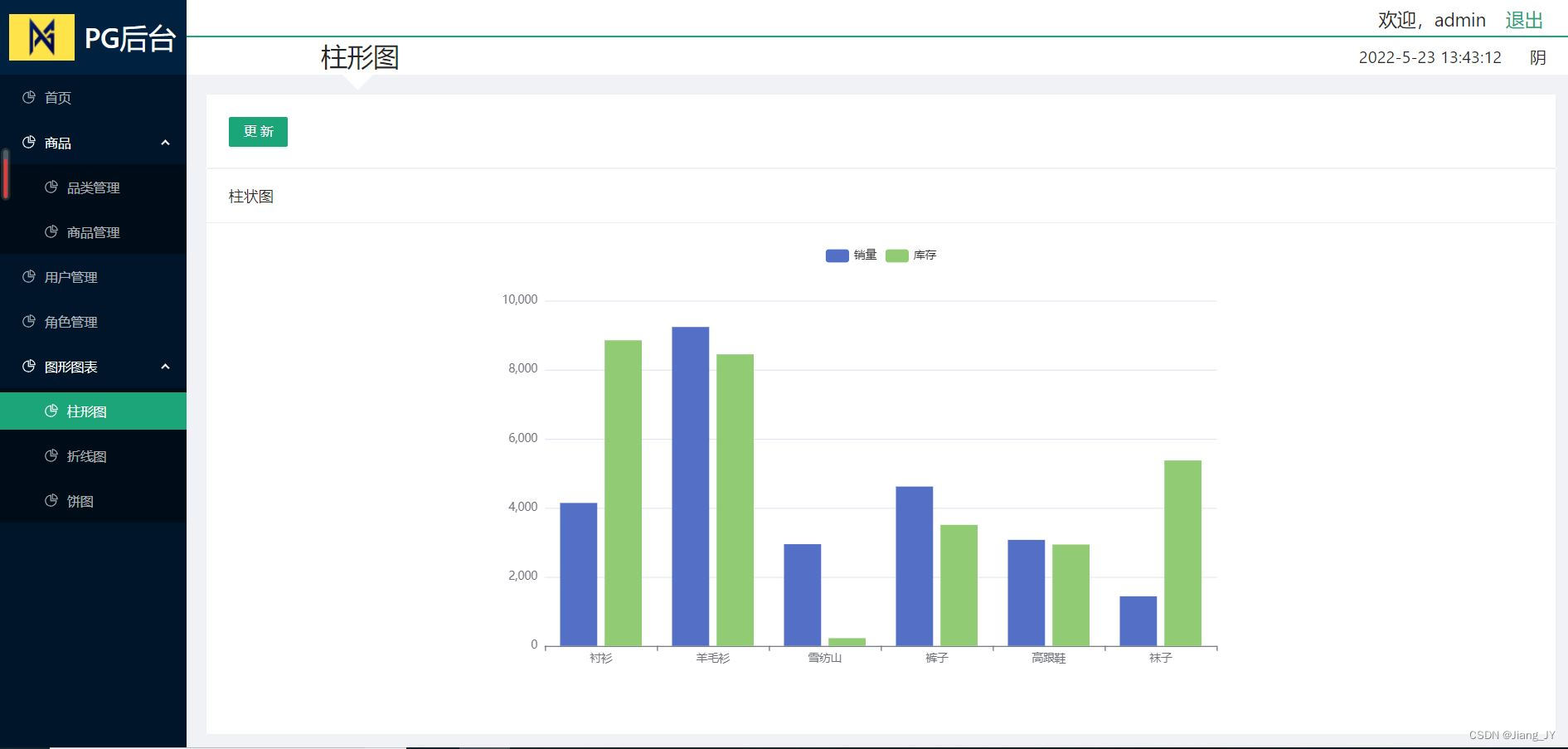Click the 袜子 blue 销量 bar
The height and width of the screenshot is (749, 1568).
coord(1138,620)
